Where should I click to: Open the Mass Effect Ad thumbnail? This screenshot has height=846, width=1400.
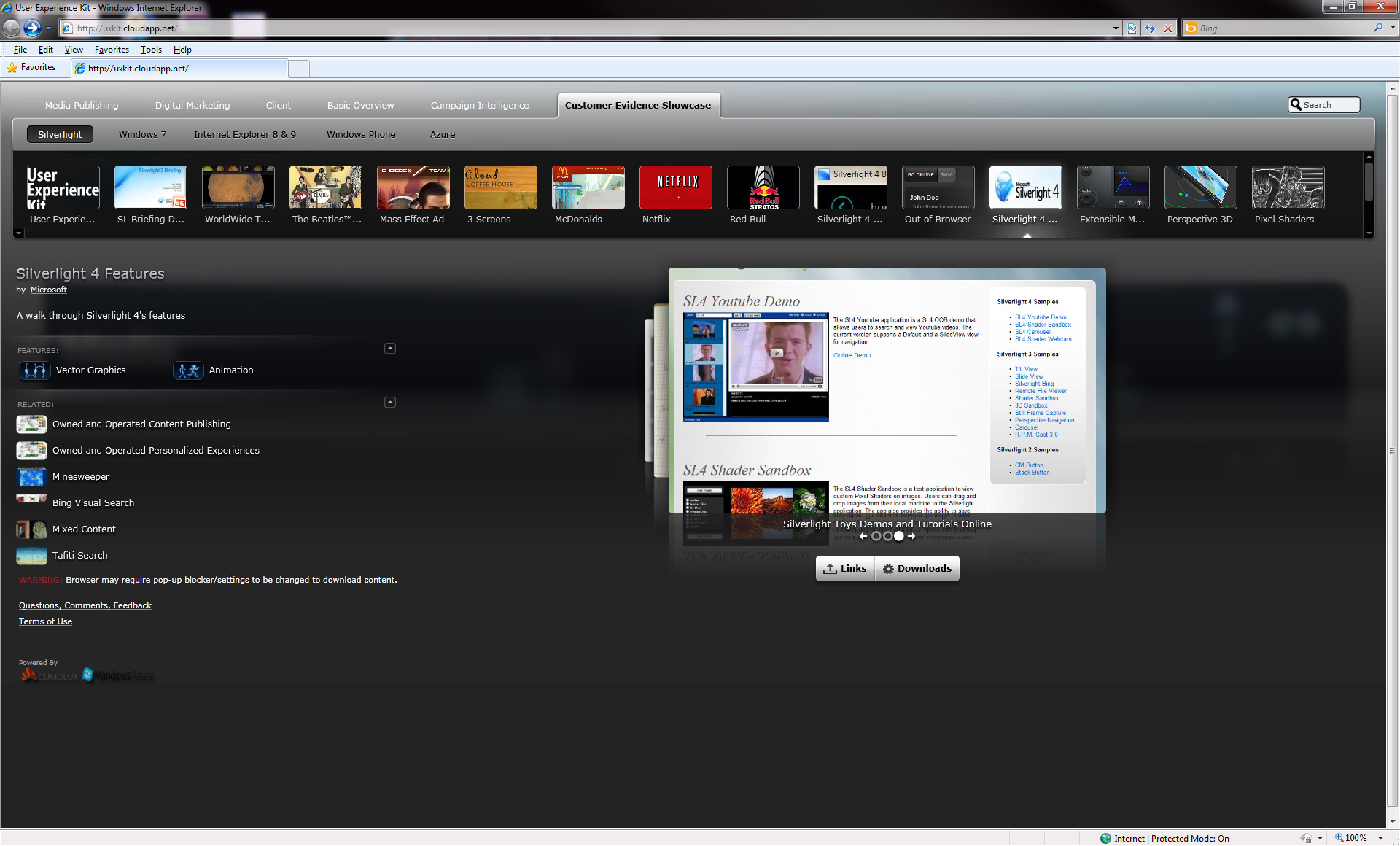[413, 187]
